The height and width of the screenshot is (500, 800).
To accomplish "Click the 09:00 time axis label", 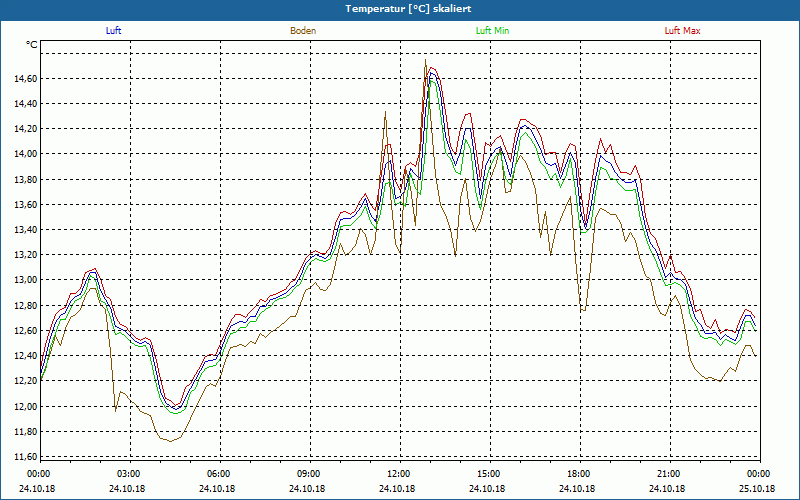I will (308, 474).
